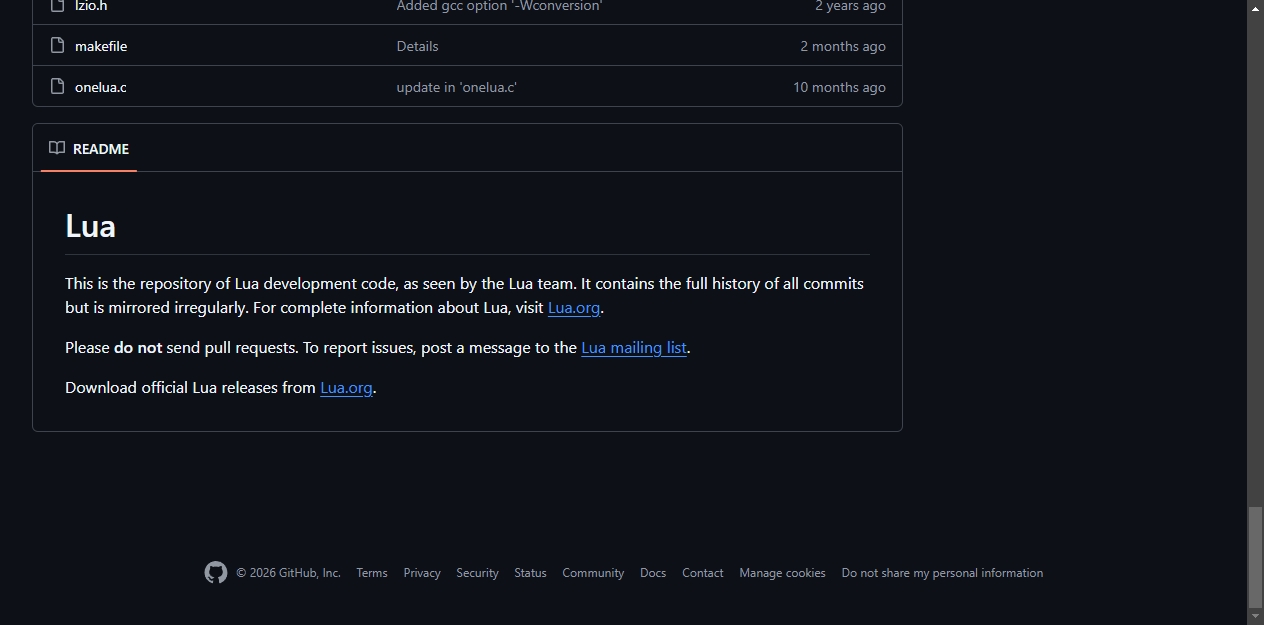Open the Security footer link
1264x625 pixels.
[477, 573]
